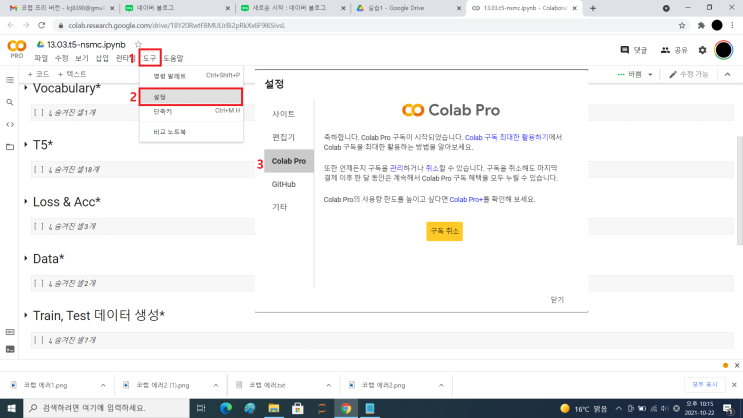Add a code cell with + 코드
Image resolution: width=743 pixels, height=418 pixels.
pos(38,74)
